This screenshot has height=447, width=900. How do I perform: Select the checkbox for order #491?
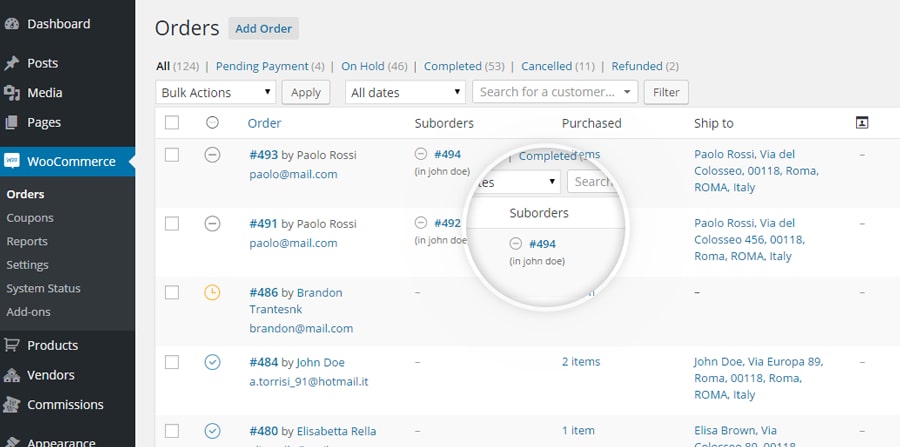[172, 224]
